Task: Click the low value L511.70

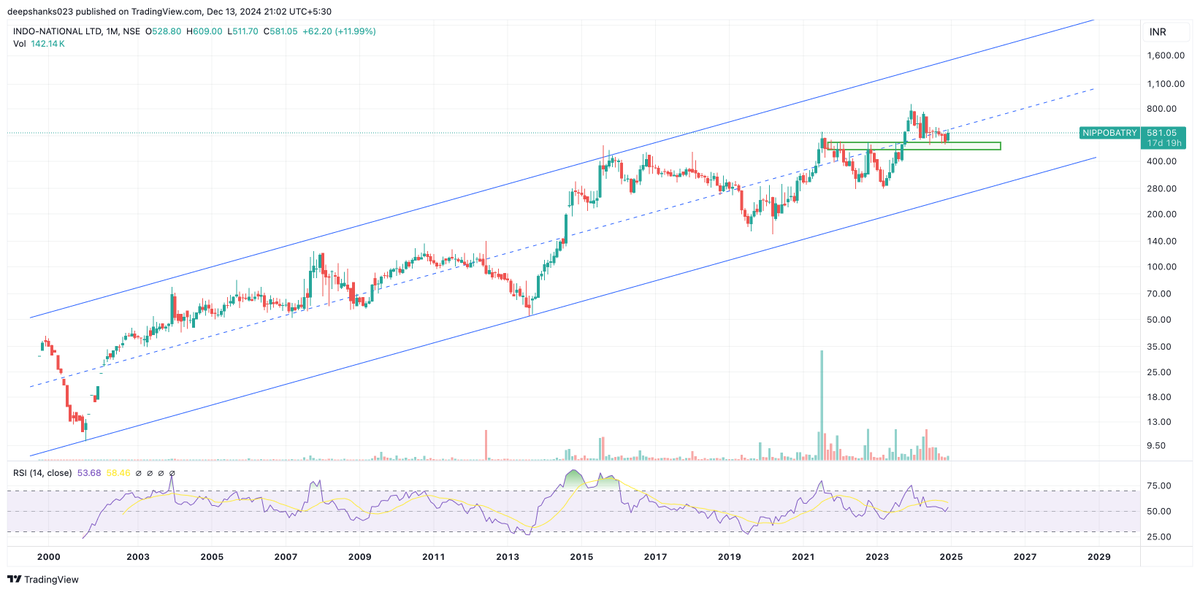Action: 244,32
